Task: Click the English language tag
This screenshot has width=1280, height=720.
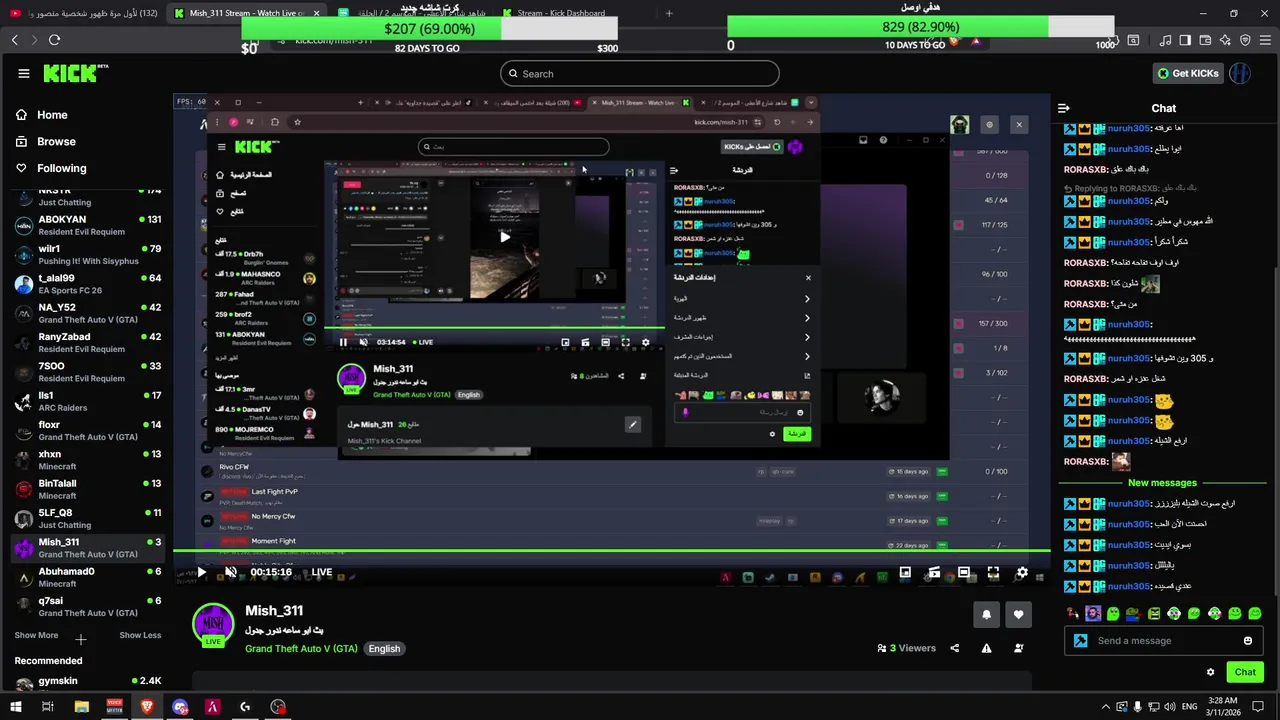Action: click(x=384, y=648)
